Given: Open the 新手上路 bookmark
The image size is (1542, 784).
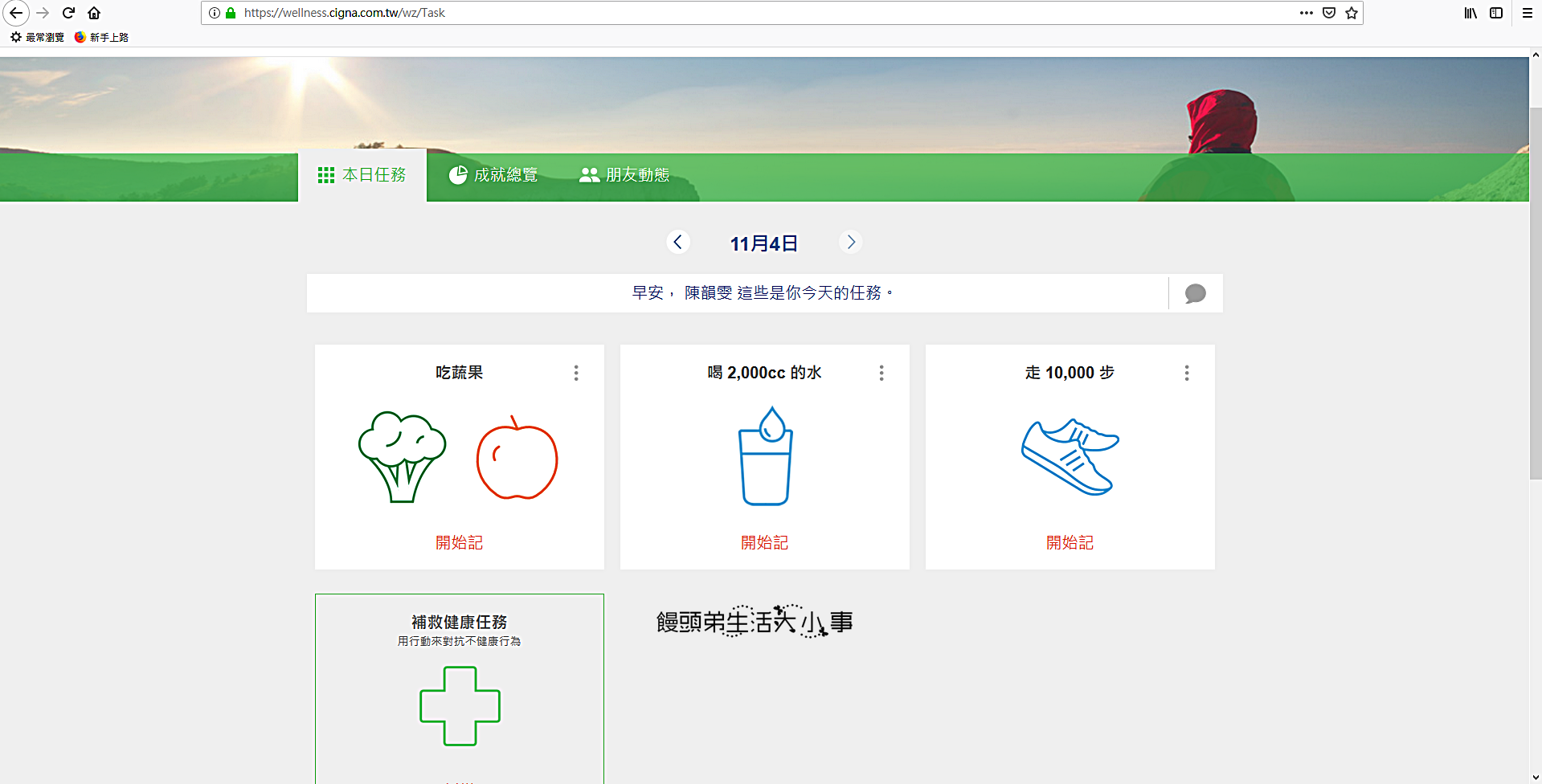Looking at the screenshot, I should [x=101, y=37].
